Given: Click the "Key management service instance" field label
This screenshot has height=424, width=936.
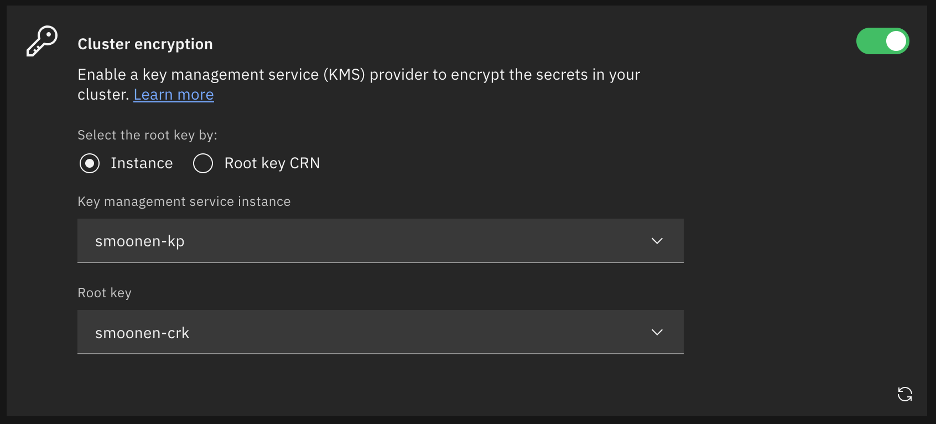Looking at the screenshot, I should [184, 202].
